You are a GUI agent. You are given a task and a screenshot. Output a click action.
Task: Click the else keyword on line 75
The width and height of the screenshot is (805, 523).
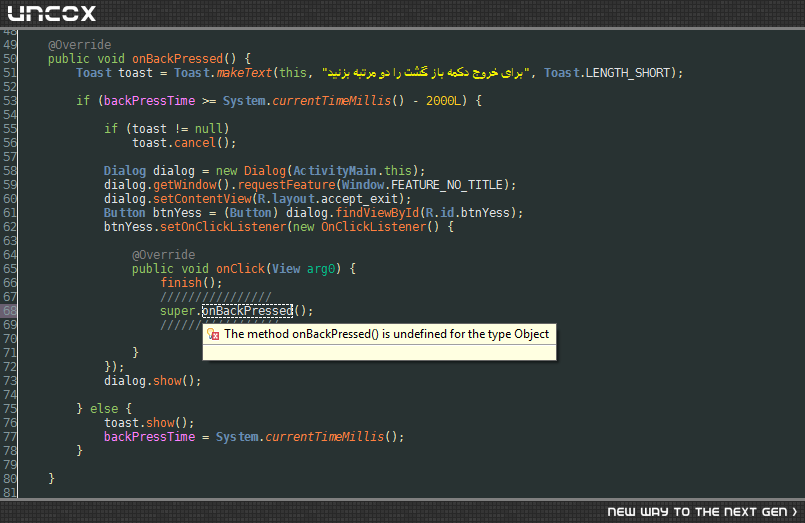point(104,409)
